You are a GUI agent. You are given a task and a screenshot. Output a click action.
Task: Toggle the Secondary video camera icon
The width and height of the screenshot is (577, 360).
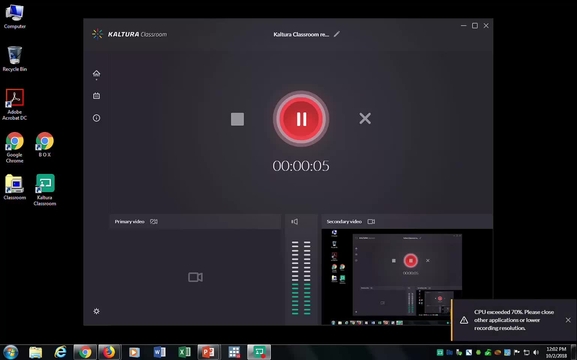coord(371,222)
